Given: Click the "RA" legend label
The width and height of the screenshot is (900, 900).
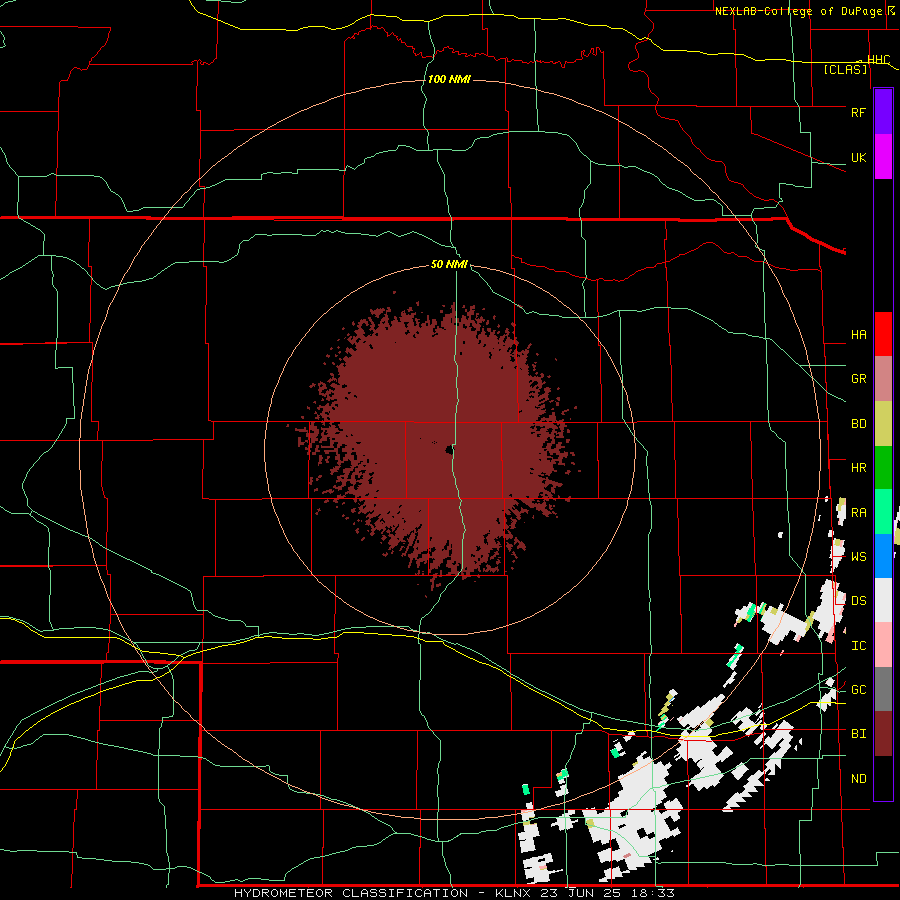Looking at the screenshot, I should 858,512.
